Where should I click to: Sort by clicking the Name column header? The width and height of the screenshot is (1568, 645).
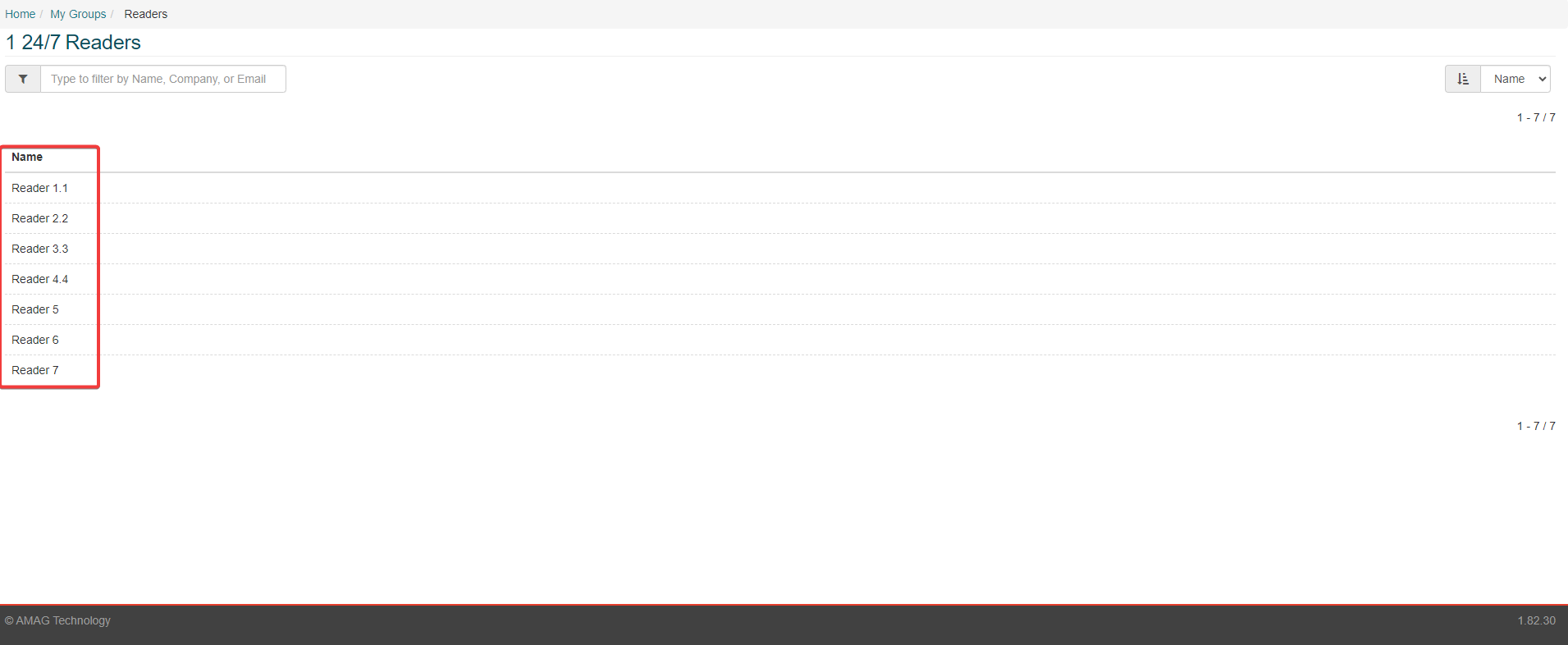(27, 157)
